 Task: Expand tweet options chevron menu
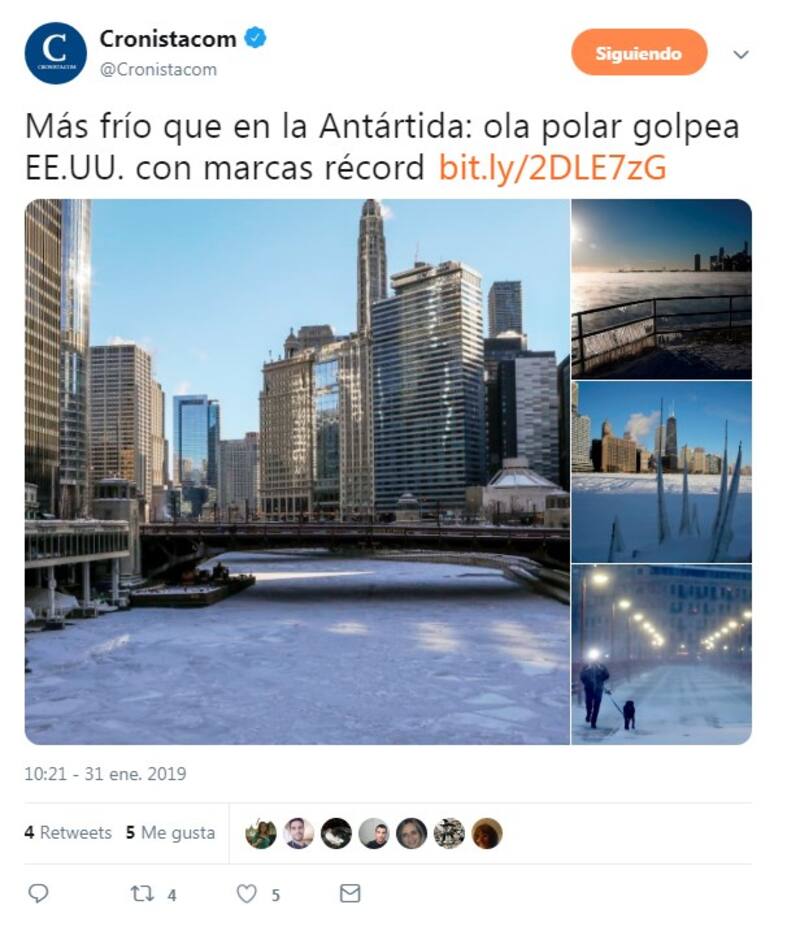(741, 55)
